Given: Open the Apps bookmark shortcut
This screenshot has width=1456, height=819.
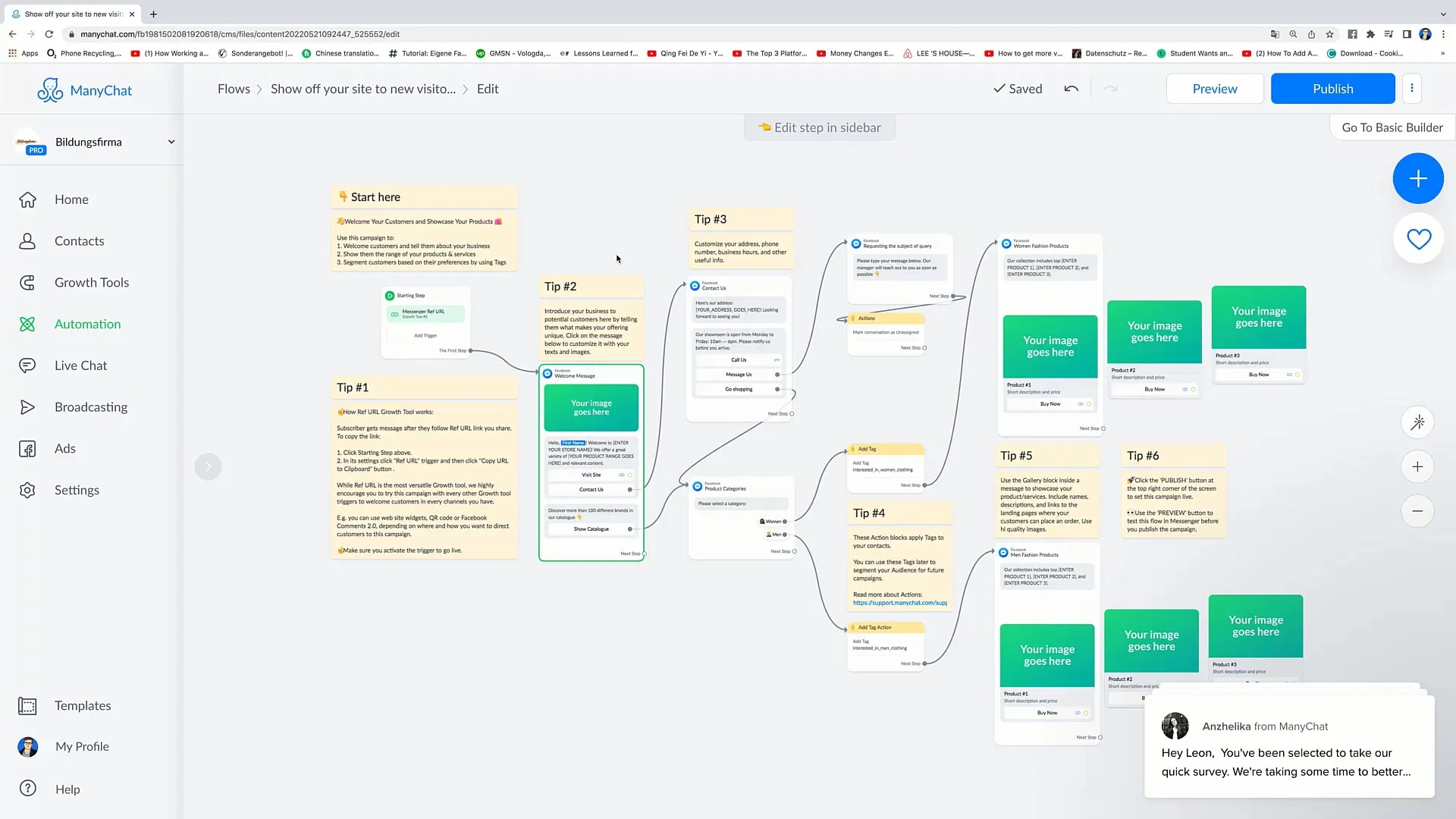Looking at the screenshot, I should click(24, 54).
